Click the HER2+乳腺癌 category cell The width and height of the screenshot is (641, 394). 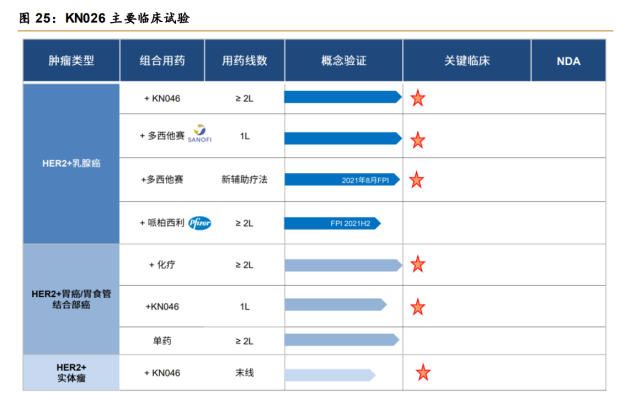pyautogui.click(x=71, y=163)
